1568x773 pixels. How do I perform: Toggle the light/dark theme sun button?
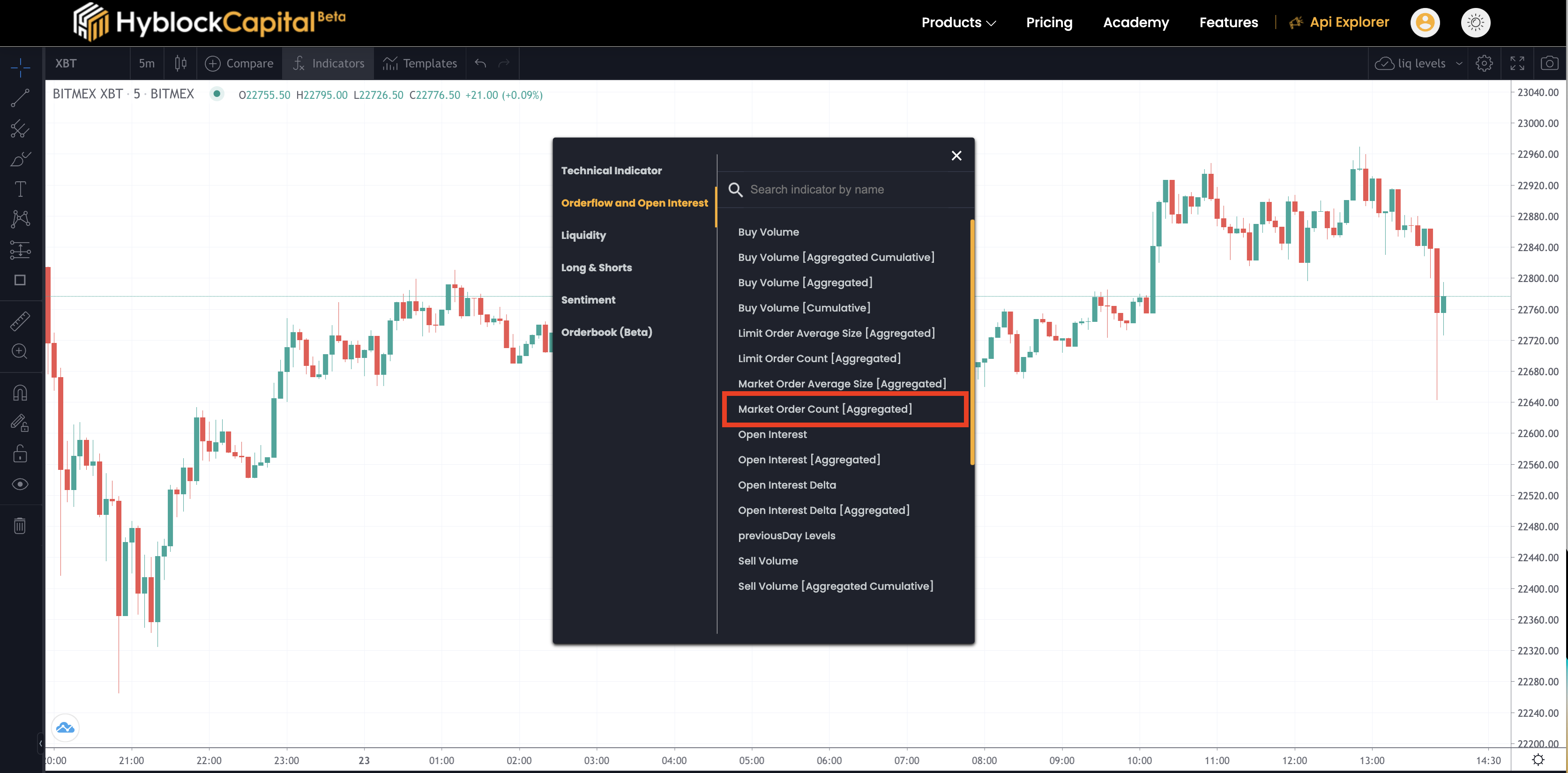pos(1476,23)
